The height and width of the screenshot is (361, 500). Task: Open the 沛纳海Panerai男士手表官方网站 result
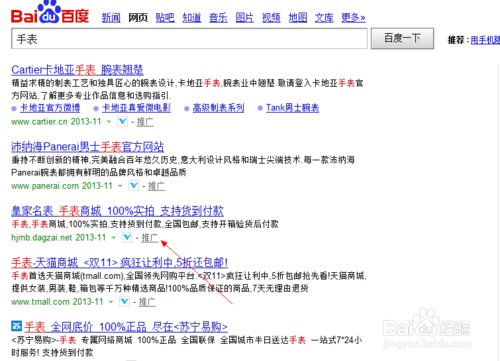[x=87, y=147]
